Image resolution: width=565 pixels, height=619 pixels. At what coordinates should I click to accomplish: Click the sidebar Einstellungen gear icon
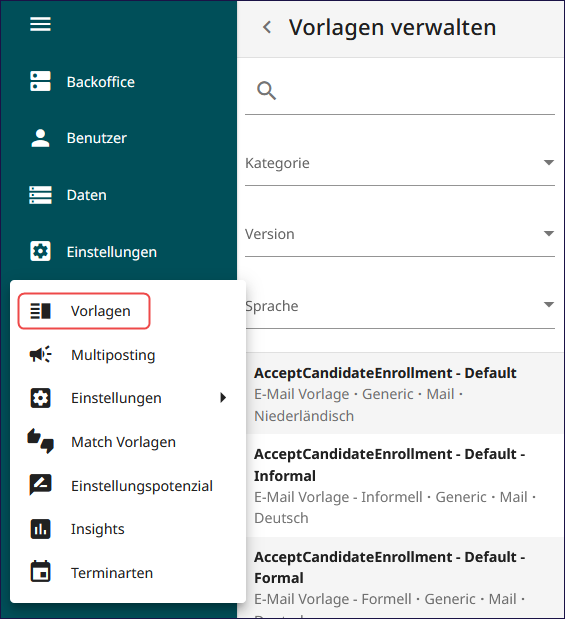pos(40,251)
